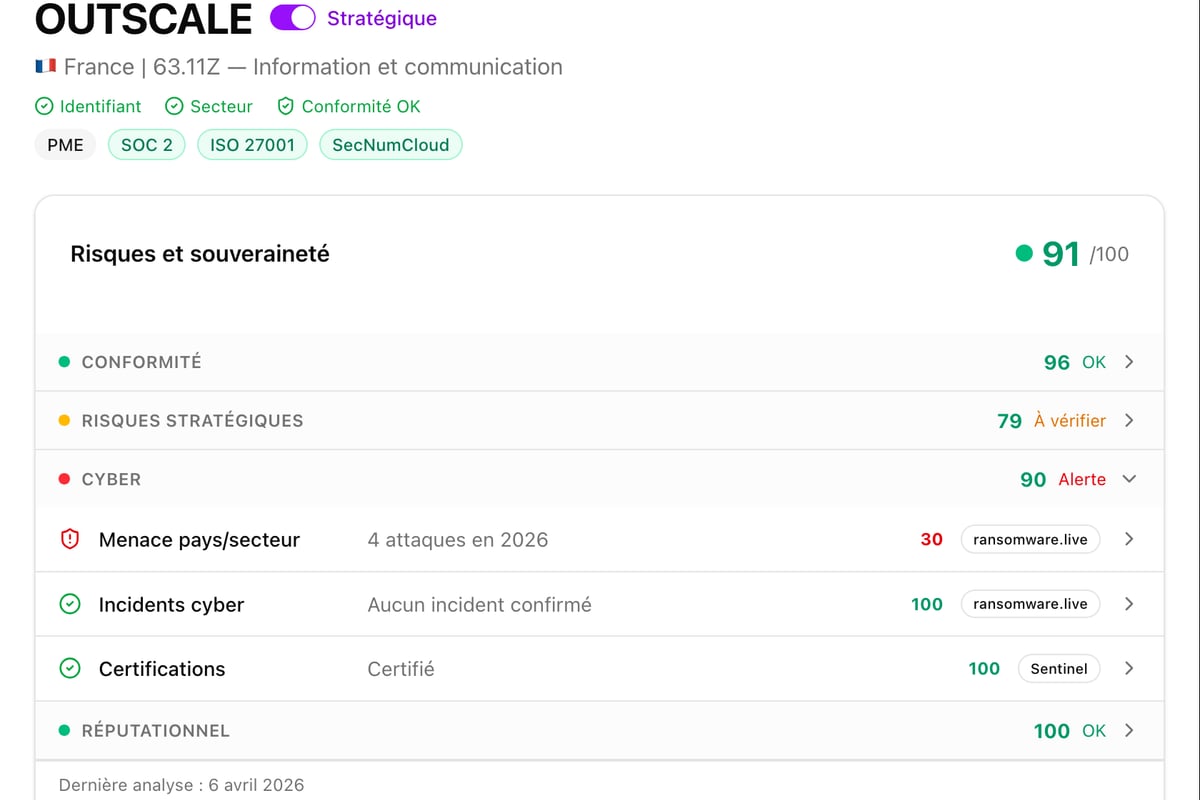1200x800 pixels.
Task: Click the Conformité OK shield icon
Action: [x=286, y=106]
